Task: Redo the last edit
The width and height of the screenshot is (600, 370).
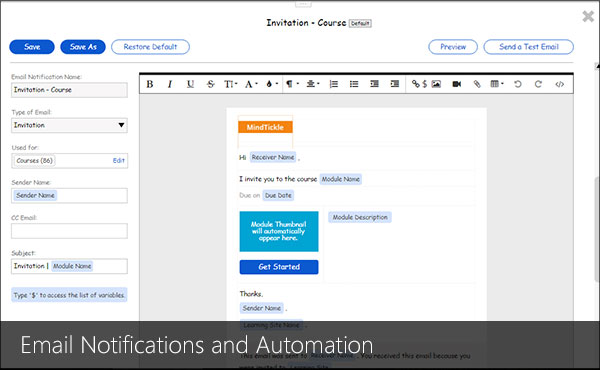Action: tap(538, 84)
